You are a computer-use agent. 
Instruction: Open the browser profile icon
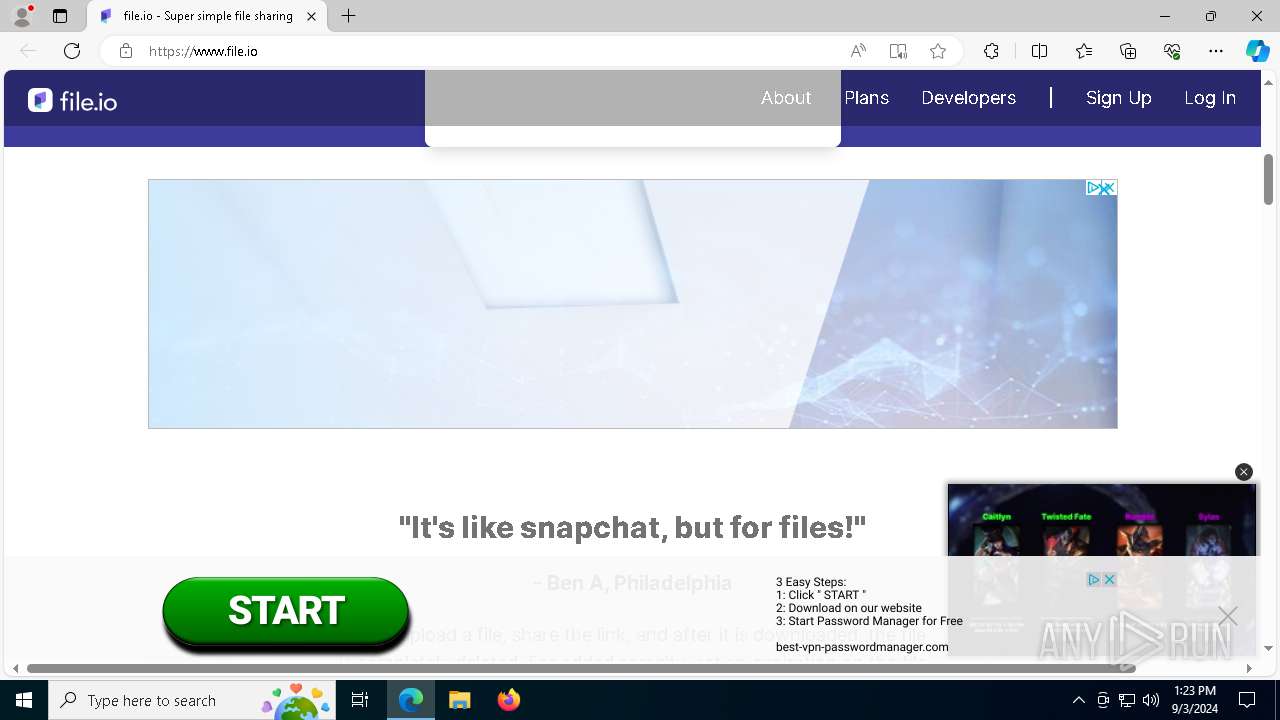click(x=22, y=16)
